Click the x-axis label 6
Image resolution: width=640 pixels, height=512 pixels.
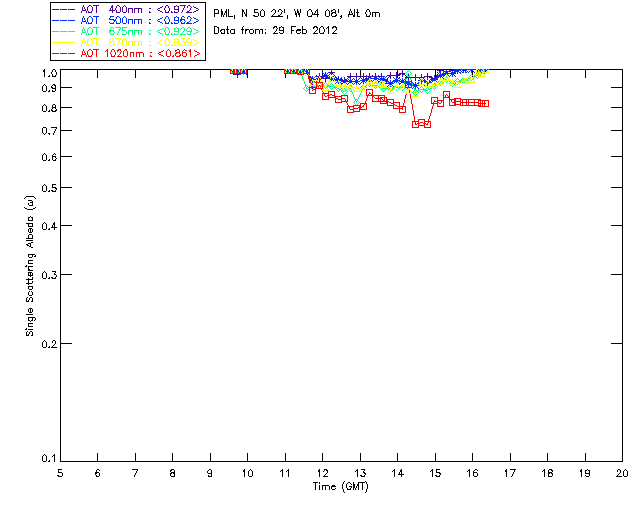pyautogui.click(x=98, y=473)
